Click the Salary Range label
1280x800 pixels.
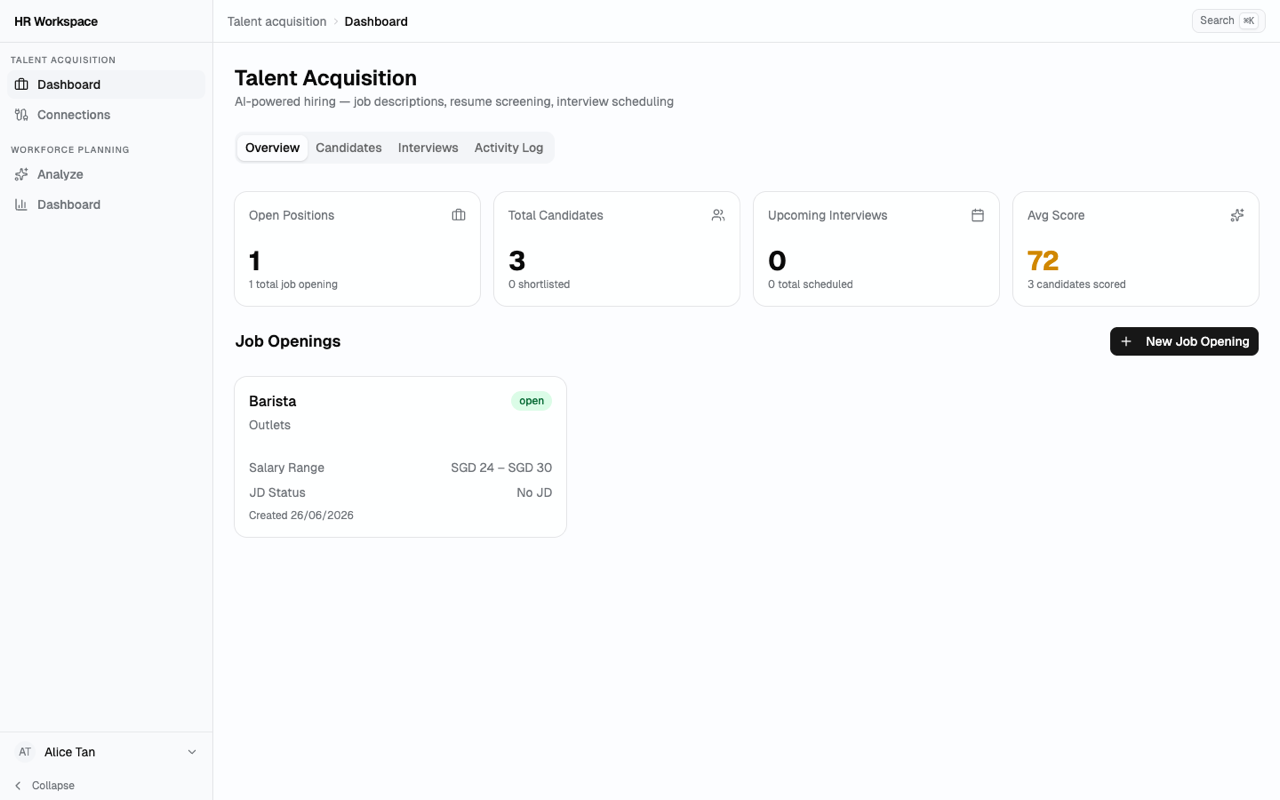pyautogui.click(x=287, y=468)
